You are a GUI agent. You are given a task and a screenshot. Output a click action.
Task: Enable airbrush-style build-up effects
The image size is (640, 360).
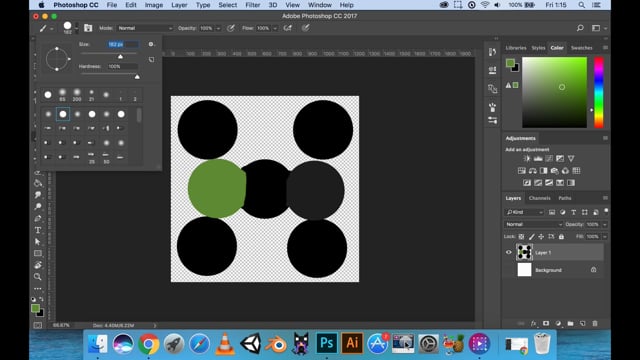click(288, 28)
